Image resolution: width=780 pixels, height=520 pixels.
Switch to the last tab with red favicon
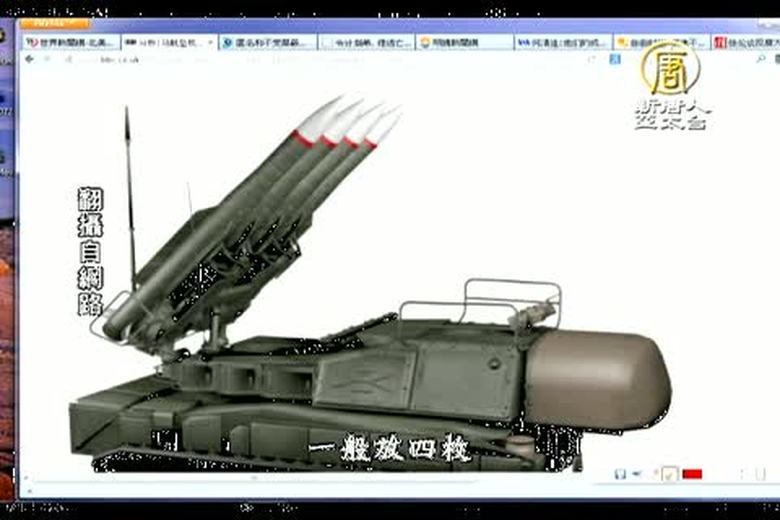[745, 43]
